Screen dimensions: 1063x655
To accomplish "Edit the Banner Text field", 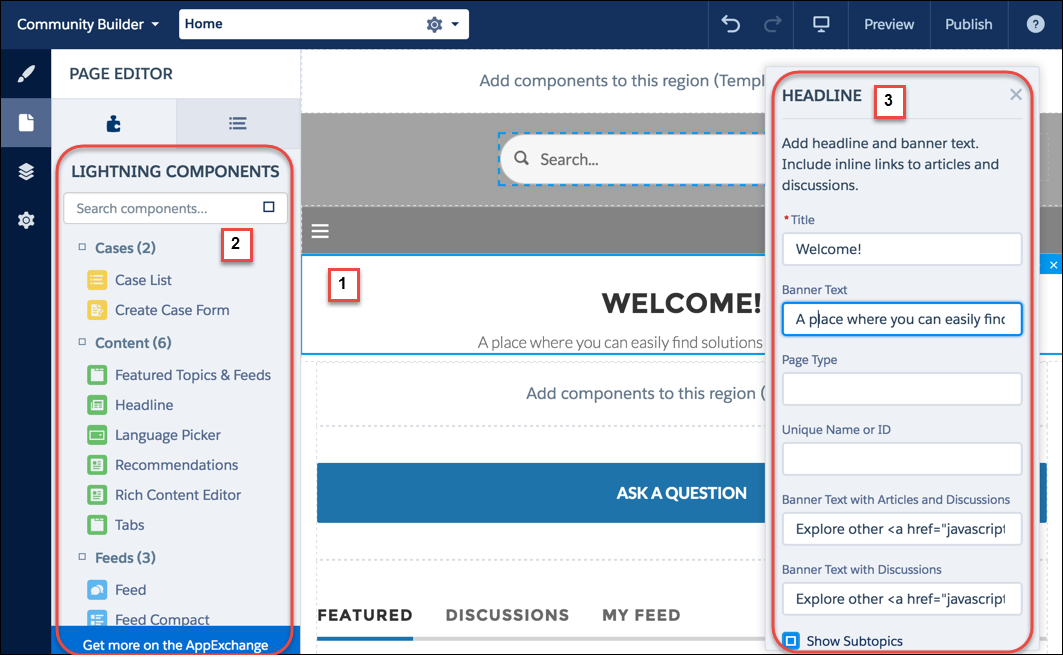I will click(902, 319).
